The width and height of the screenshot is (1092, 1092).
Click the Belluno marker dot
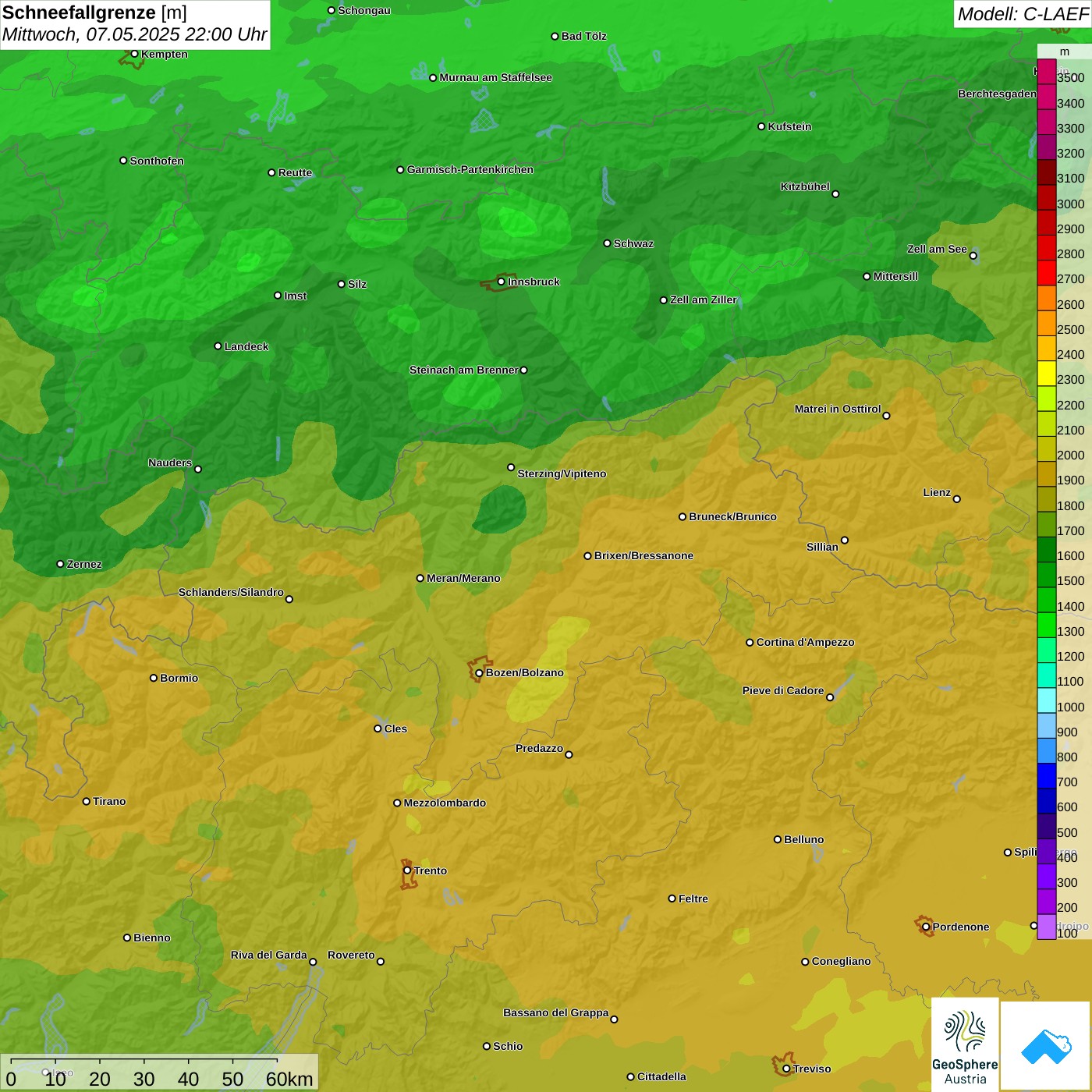(x=777, y=839)
